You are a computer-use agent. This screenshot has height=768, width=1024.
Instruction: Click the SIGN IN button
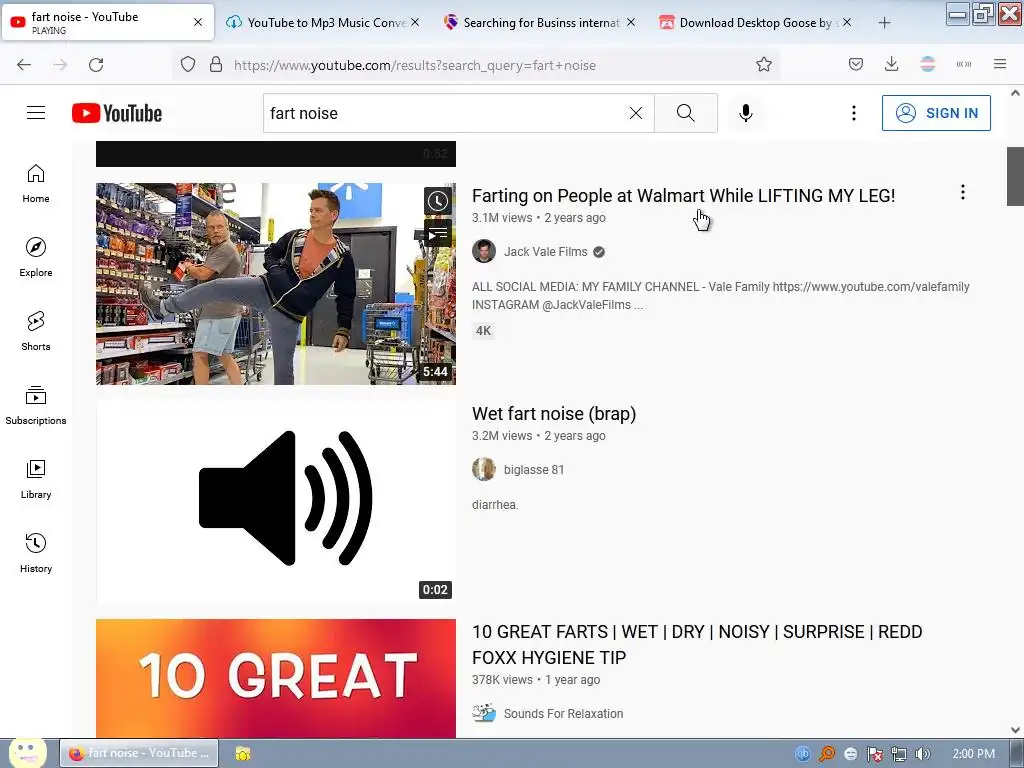(936, 113)
